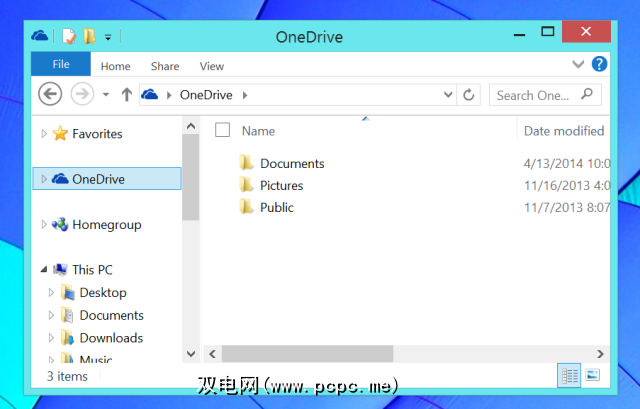Switch to the Share ribbon tab

(x=165, y=66)
